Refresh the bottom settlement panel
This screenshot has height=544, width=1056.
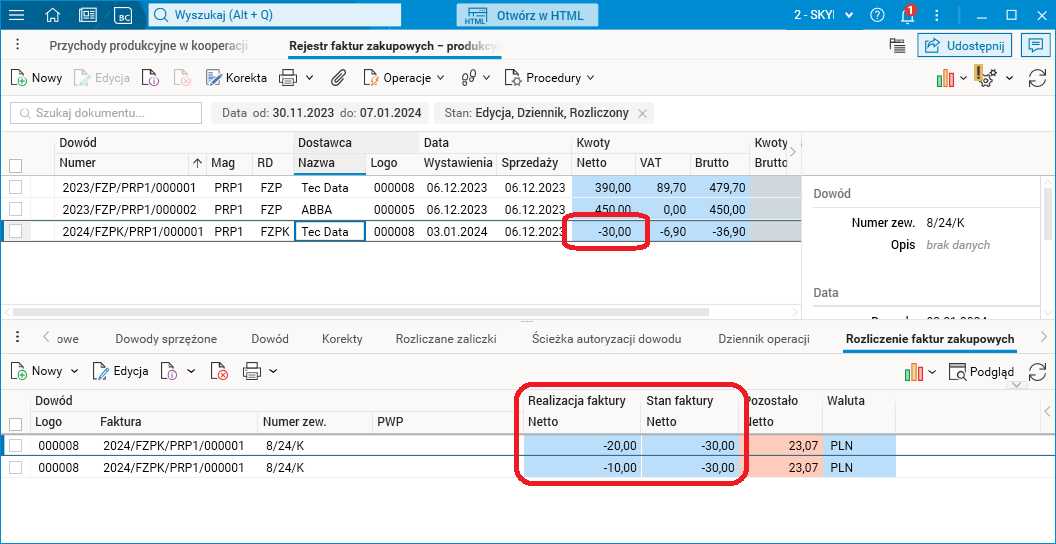[1036, 372]
